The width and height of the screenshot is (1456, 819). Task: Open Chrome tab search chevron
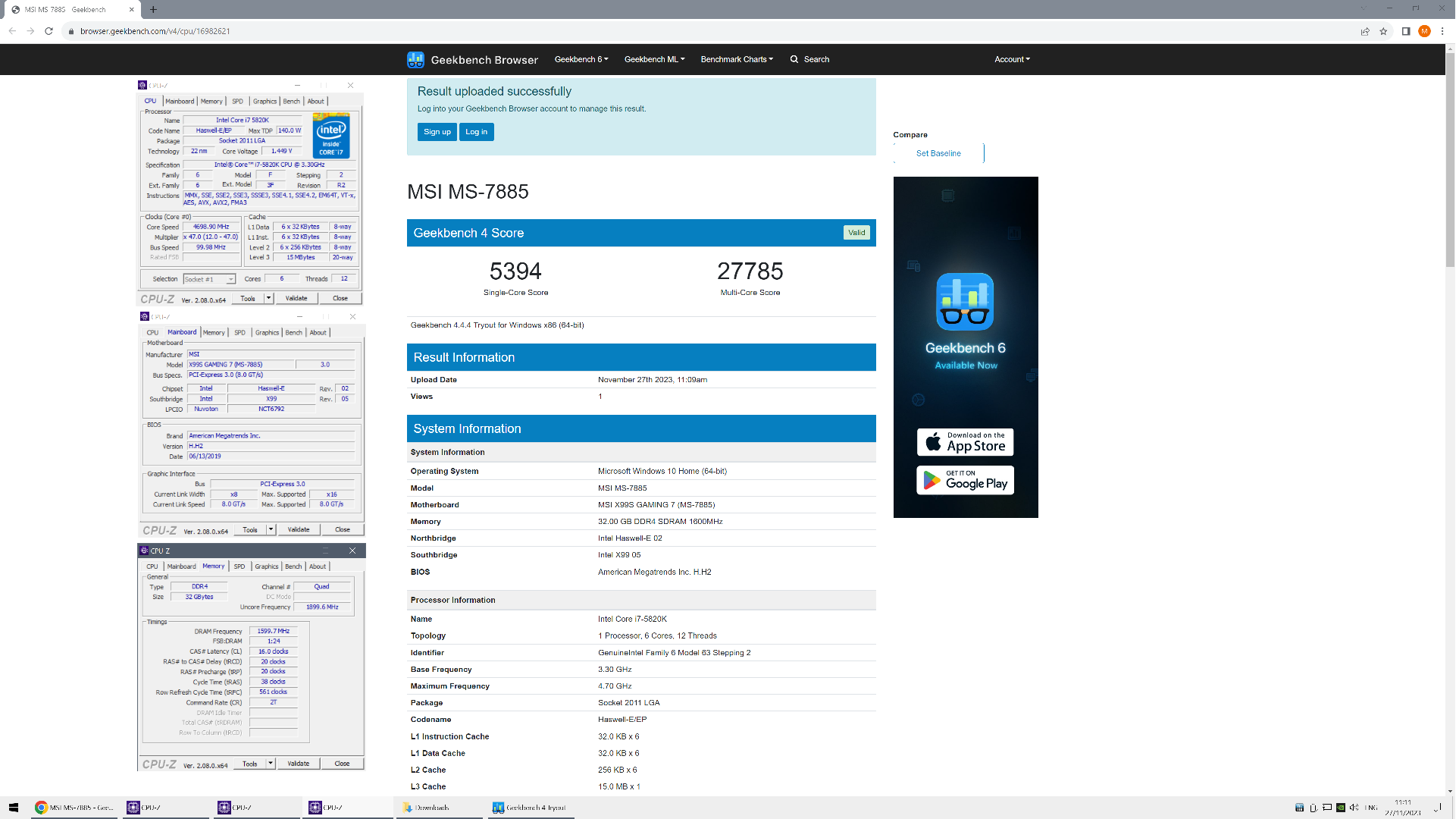(1364, 9)
